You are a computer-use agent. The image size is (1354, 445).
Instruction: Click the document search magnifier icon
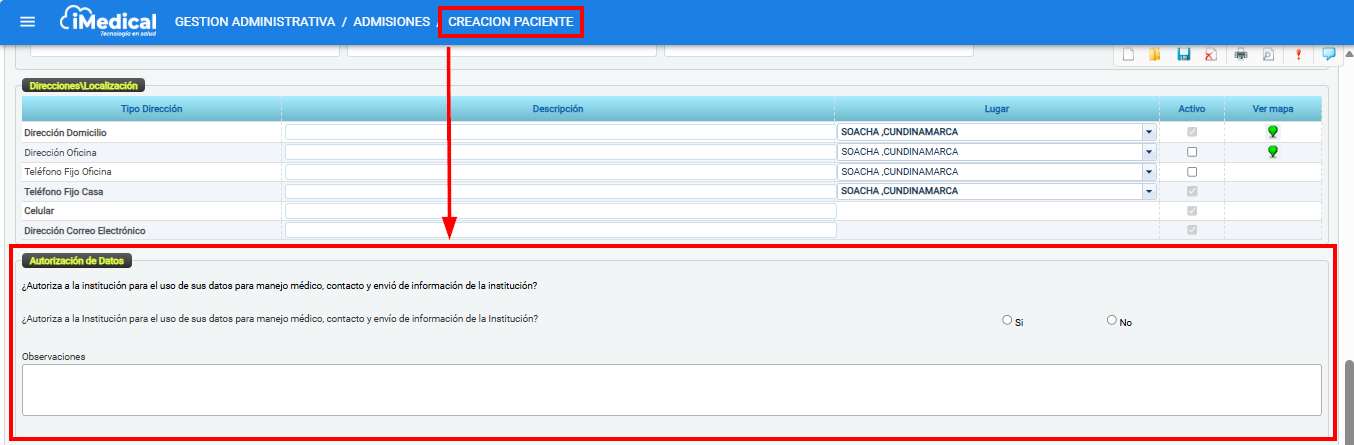(x=1268, y=55)
